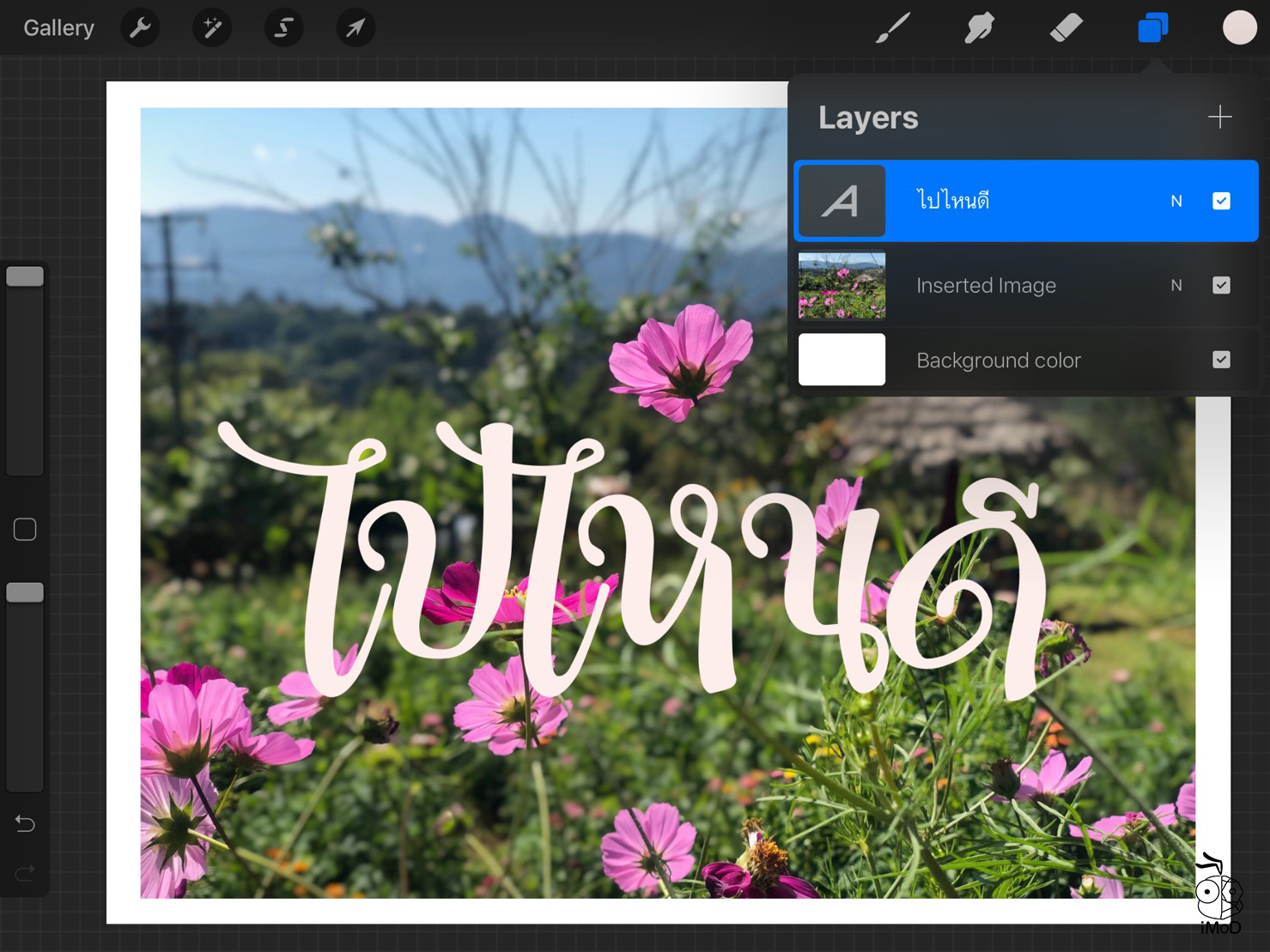Select the Brush tool

(x=893, y=27)
